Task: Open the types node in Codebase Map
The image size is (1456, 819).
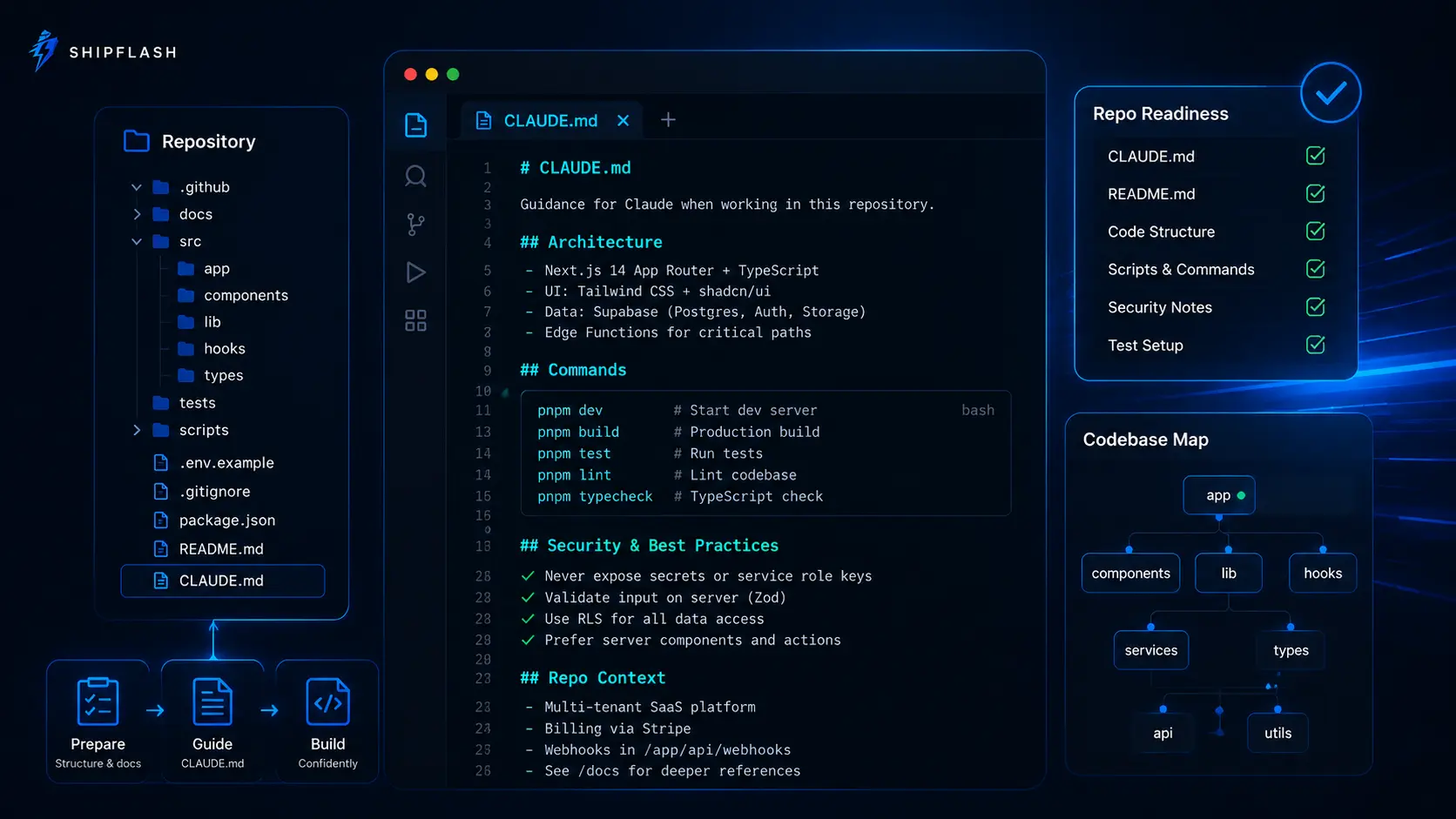Action: 1291,650
